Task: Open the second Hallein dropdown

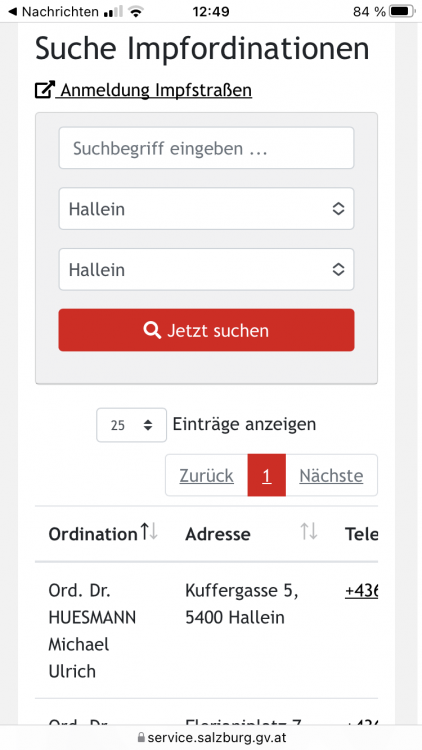Action: [x=206, y=269]
